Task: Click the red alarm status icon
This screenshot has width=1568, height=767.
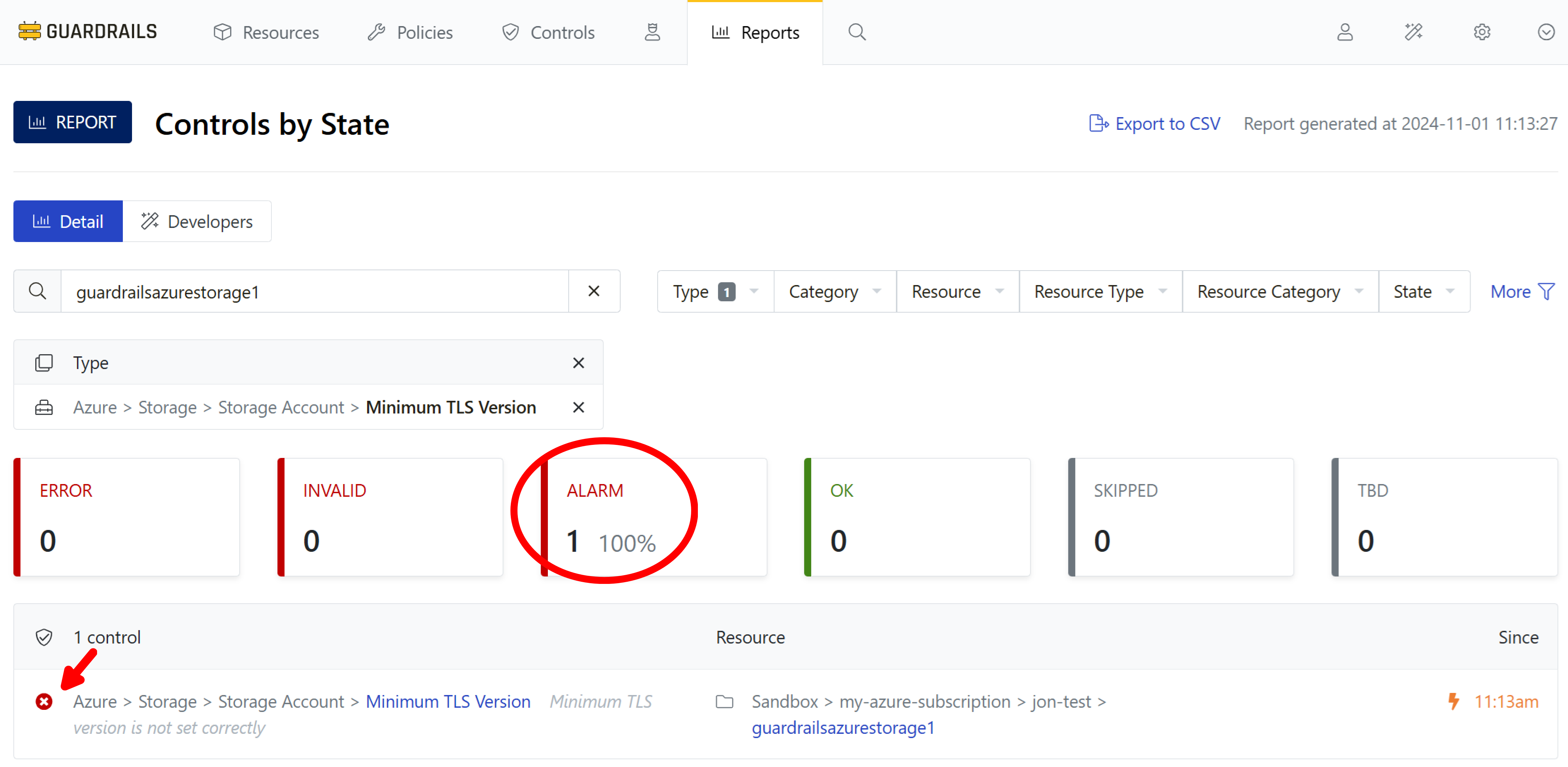Action: (44, 701)
